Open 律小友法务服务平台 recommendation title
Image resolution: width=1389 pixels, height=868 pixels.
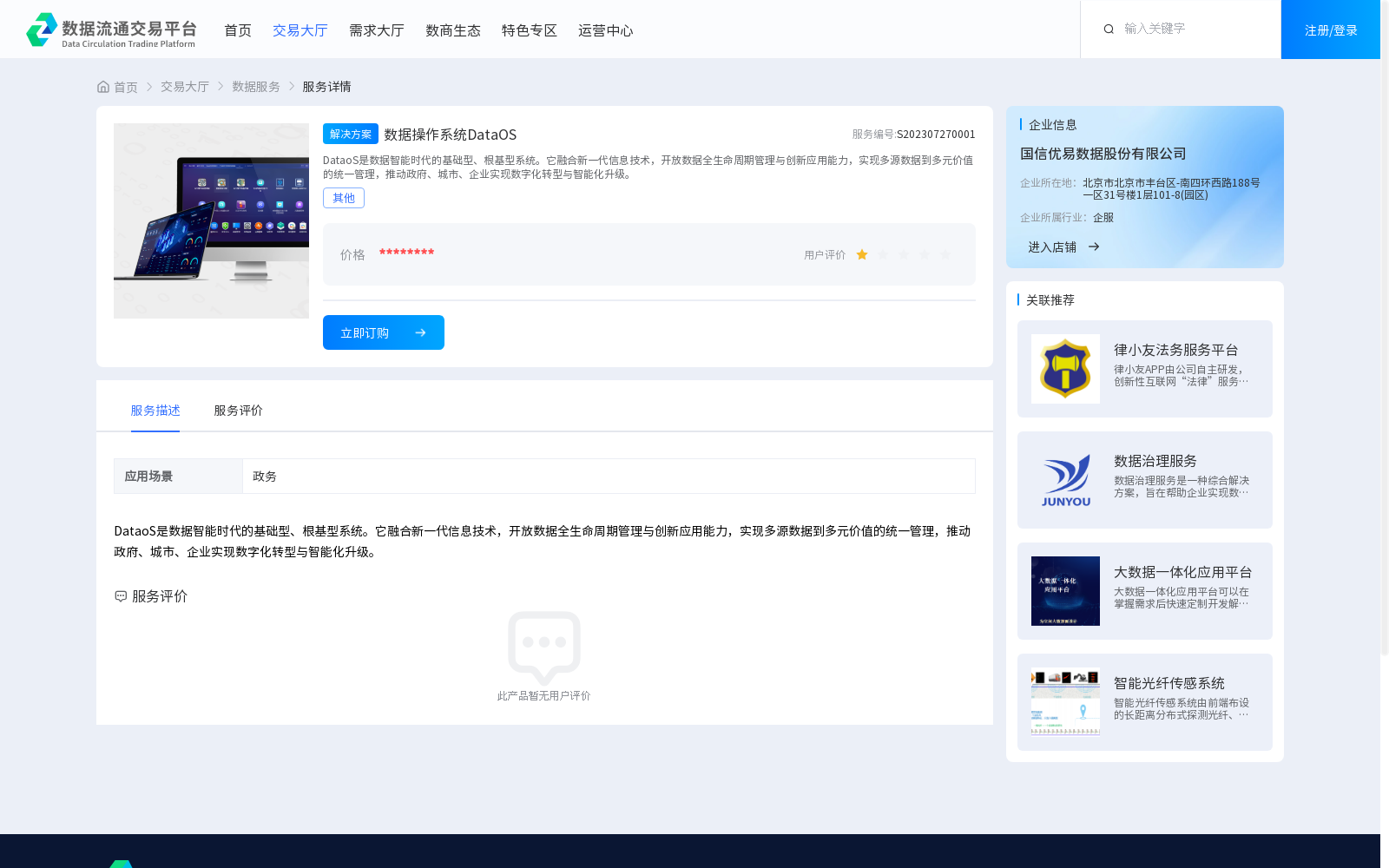pos(1176,350)
